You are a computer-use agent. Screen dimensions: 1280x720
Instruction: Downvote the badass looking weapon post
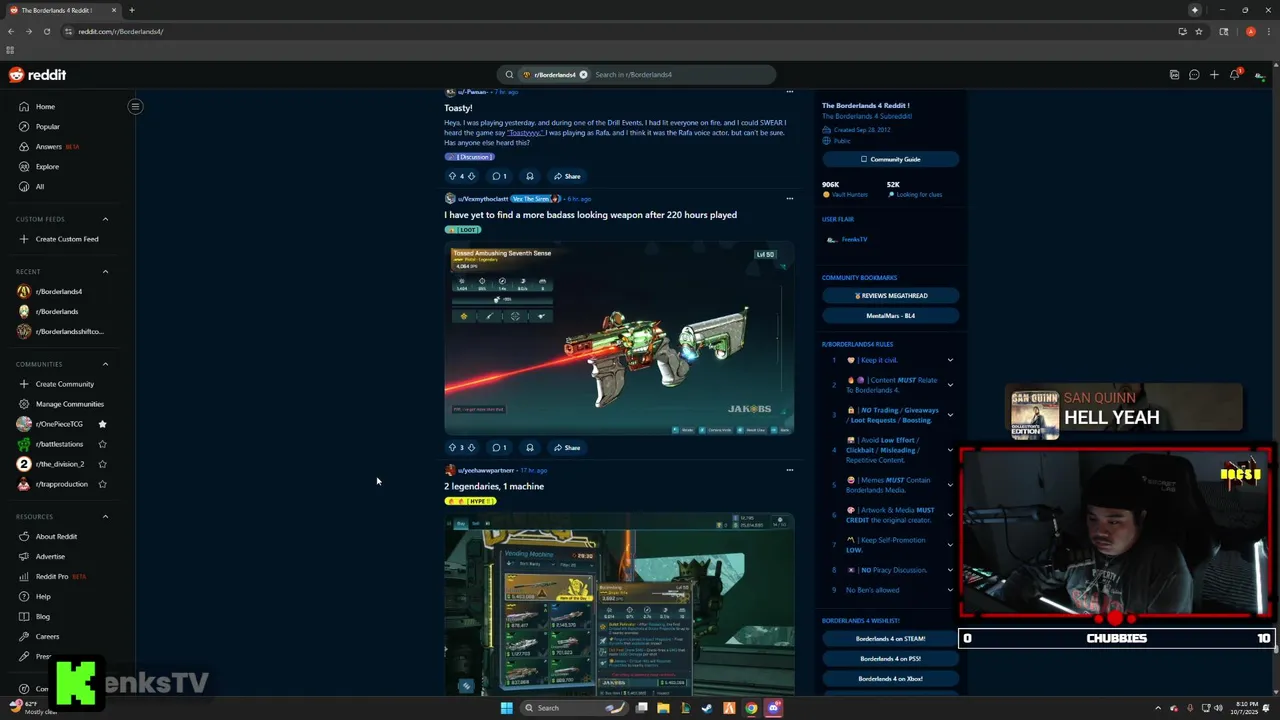tap(471, 447)
